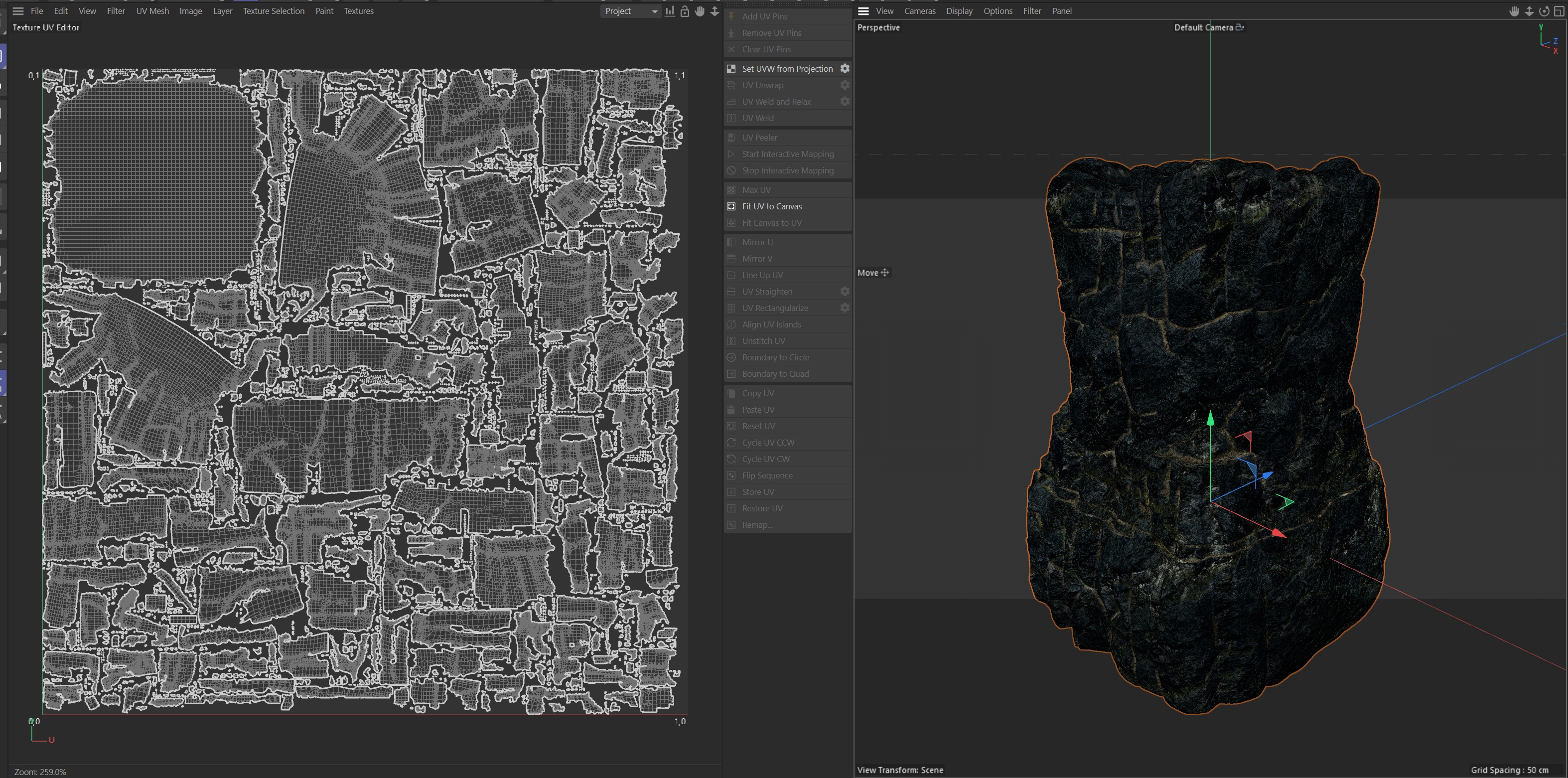Click the green Y axis gizmo arrow
Viewport: 1568px width, 778px height.
pyautogui.click(x=1210, y=419)
